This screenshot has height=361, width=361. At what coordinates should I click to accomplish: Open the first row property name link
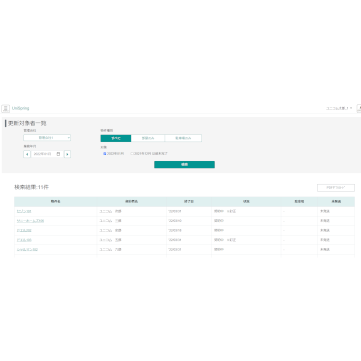click(x=24, y=211)
